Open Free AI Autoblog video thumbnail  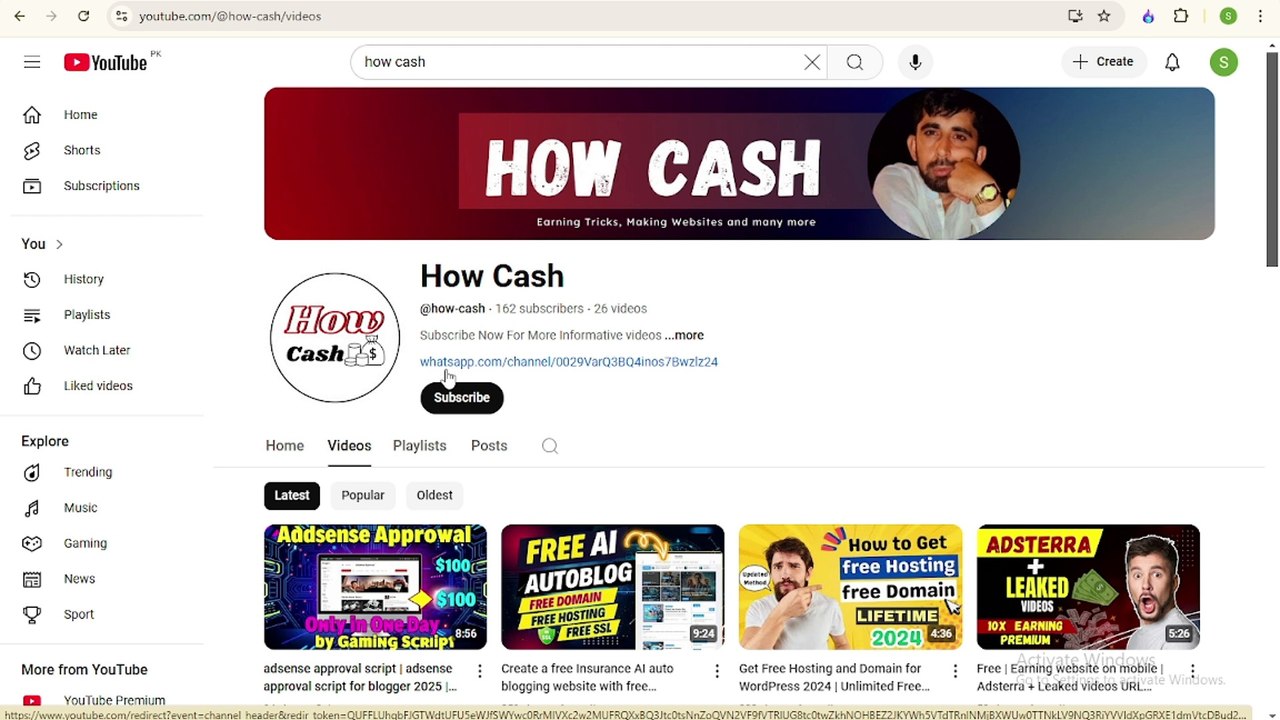613,587
